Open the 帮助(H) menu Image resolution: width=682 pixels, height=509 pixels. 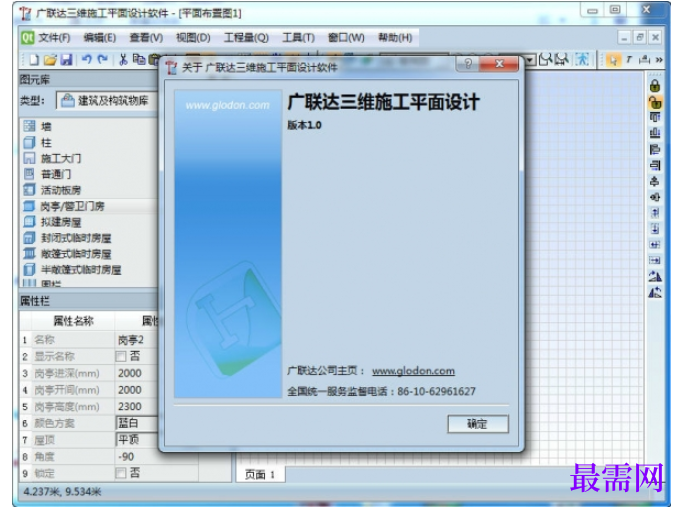tap(395, 38)
